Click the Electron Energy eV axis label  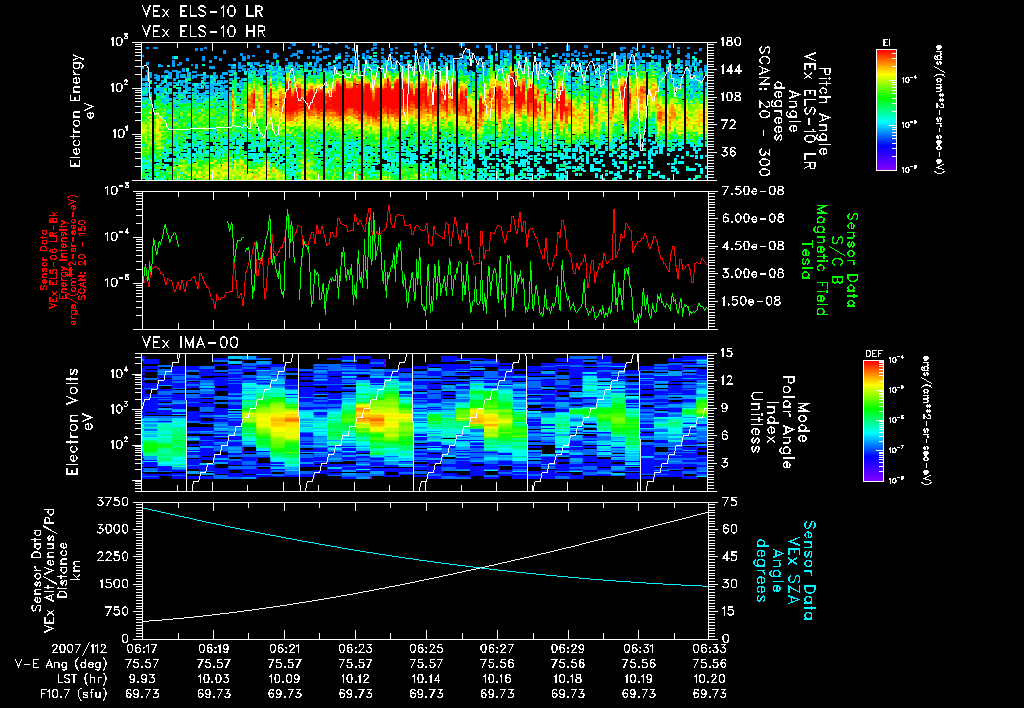point(83,111)
